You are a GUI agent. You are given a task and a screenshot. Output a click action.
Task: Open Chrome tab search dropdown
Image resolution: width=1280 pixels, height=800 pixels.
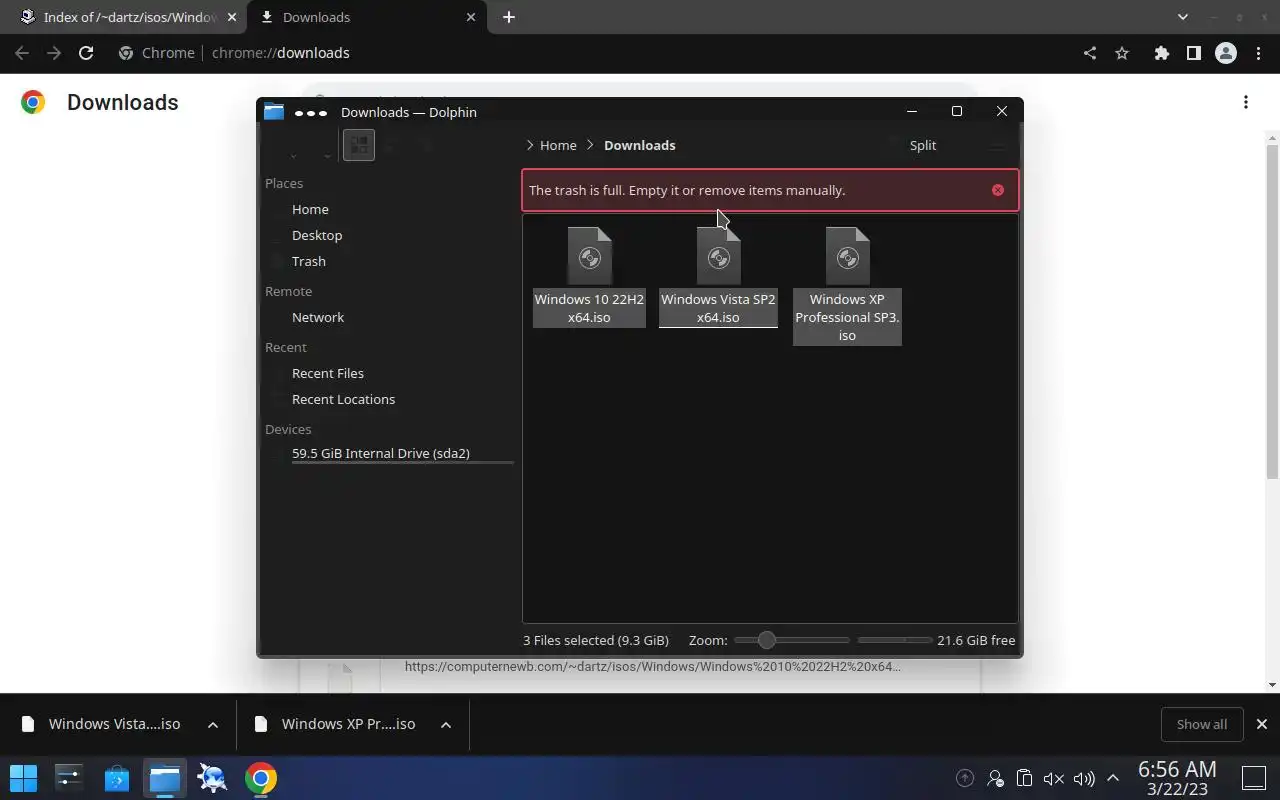[x=1183, y=17]
